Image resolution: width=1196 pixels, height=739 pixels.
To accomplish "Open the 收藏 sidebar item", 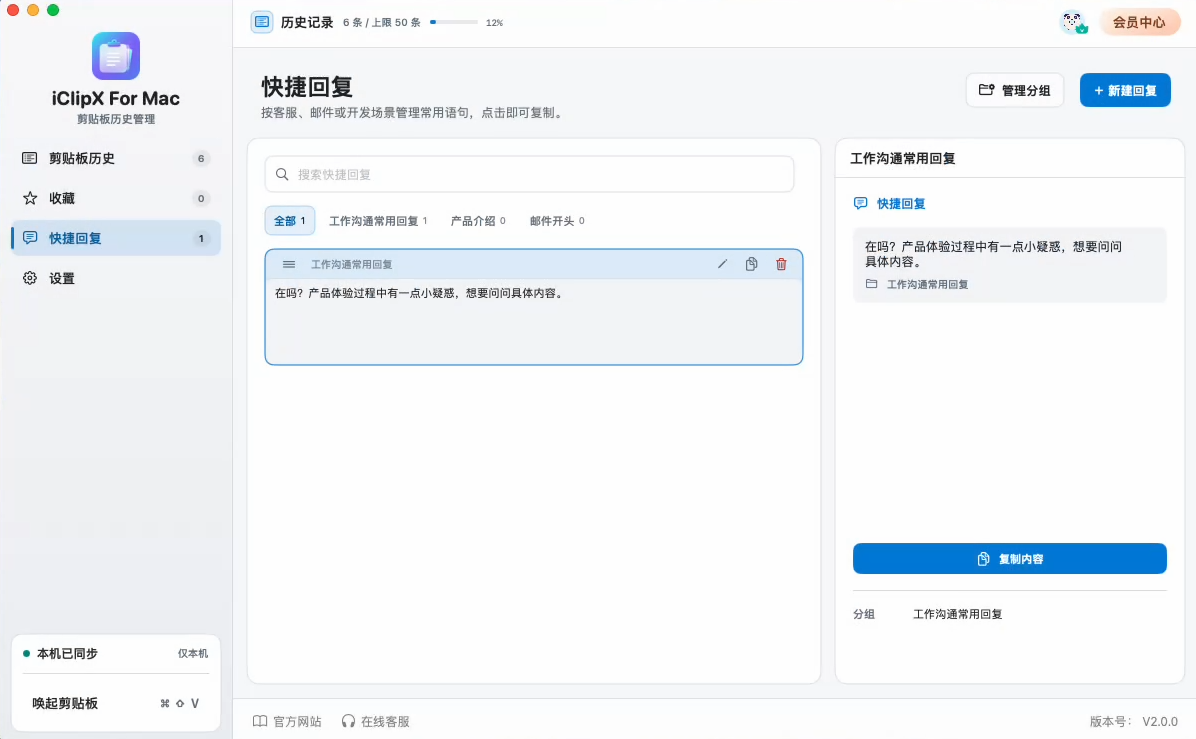I will (116, 198).
